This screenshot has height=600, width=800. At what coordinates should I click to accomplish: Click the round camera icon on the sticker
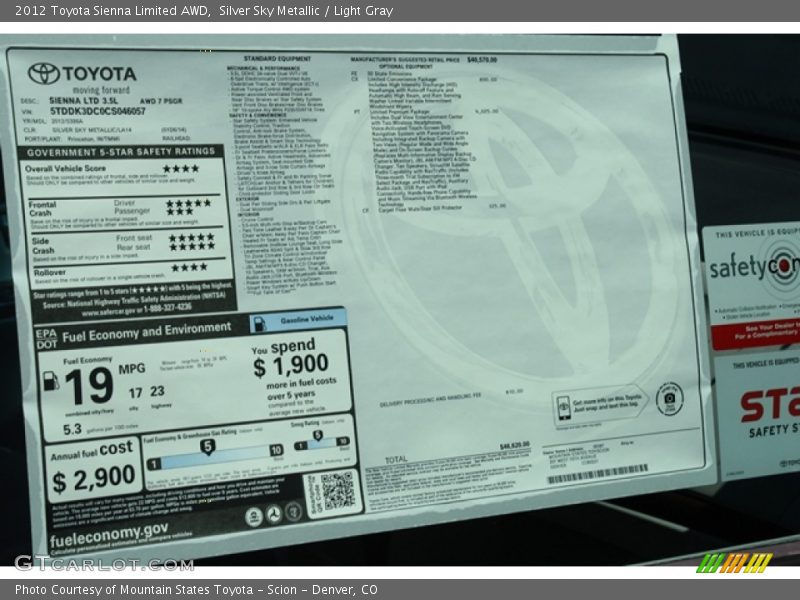pos(669,398)
